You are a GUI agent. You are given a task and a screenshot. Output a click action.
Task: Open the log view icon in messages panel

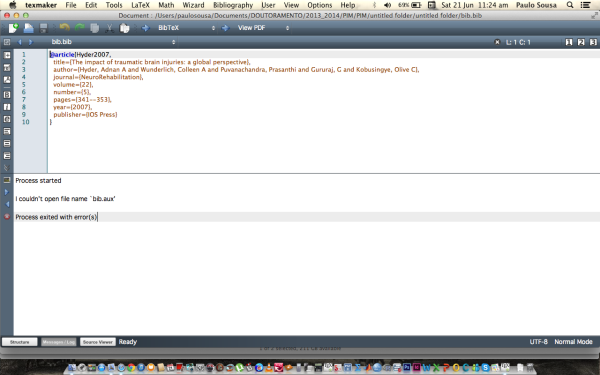coord(7,180)
